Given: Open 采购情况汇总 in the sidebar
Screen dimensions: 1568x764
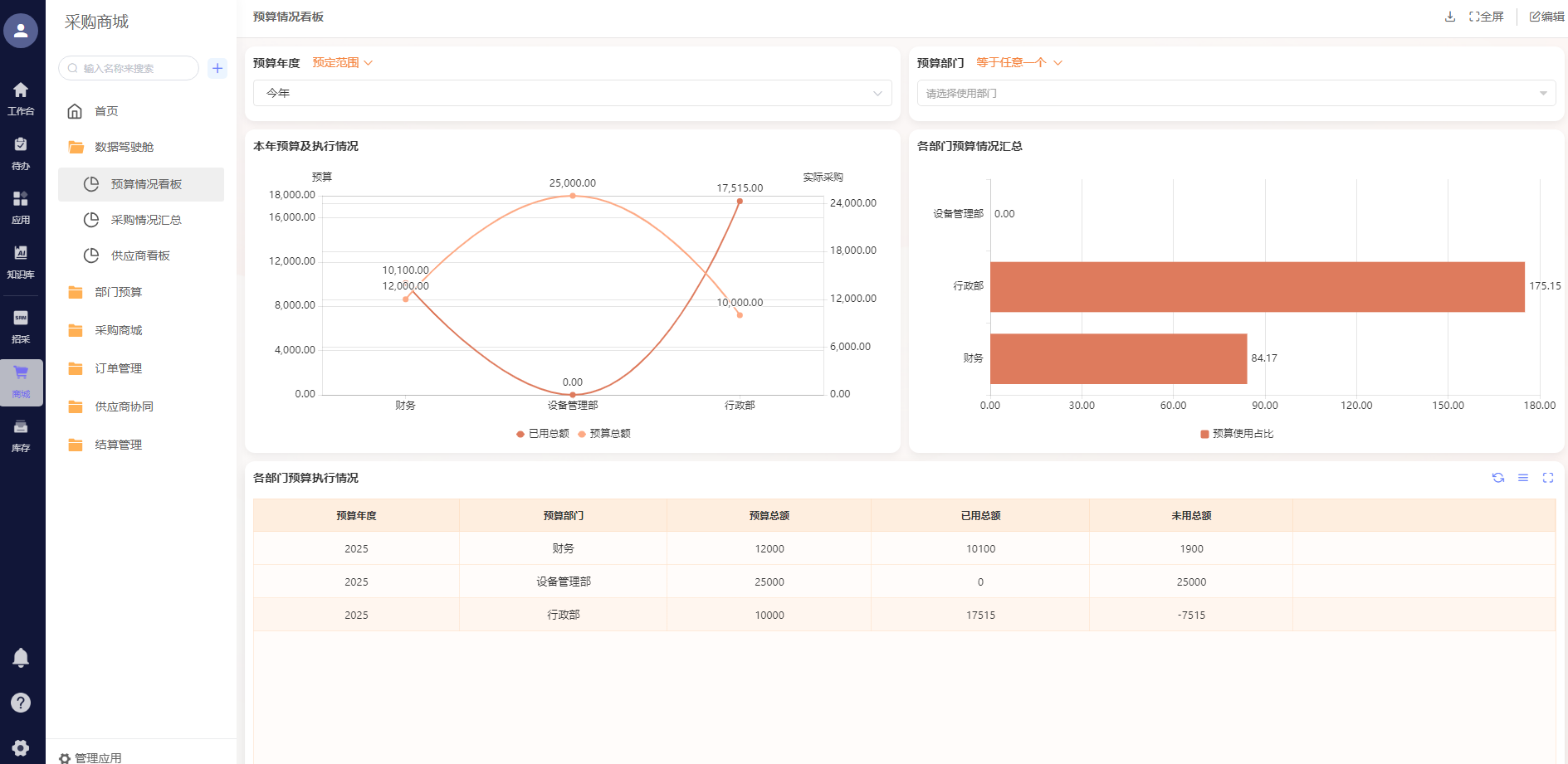Looking at the screenshot, I should point(146,220).
